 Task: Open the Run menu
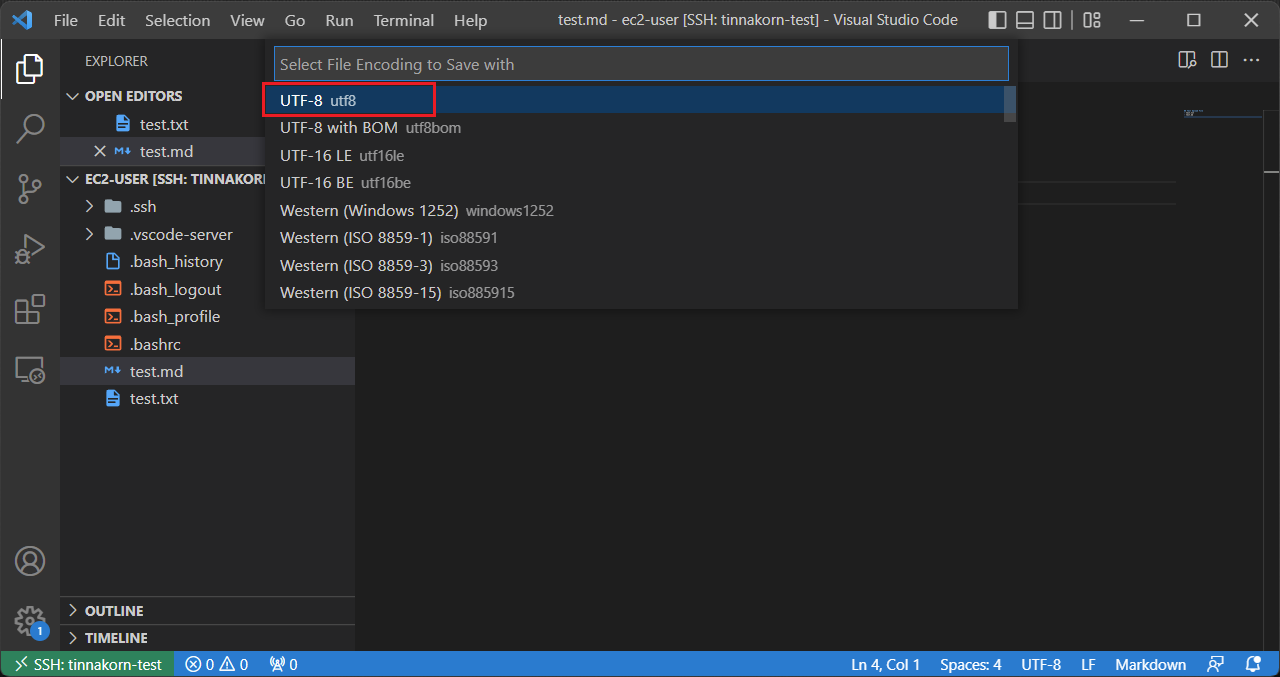[339, 20]
